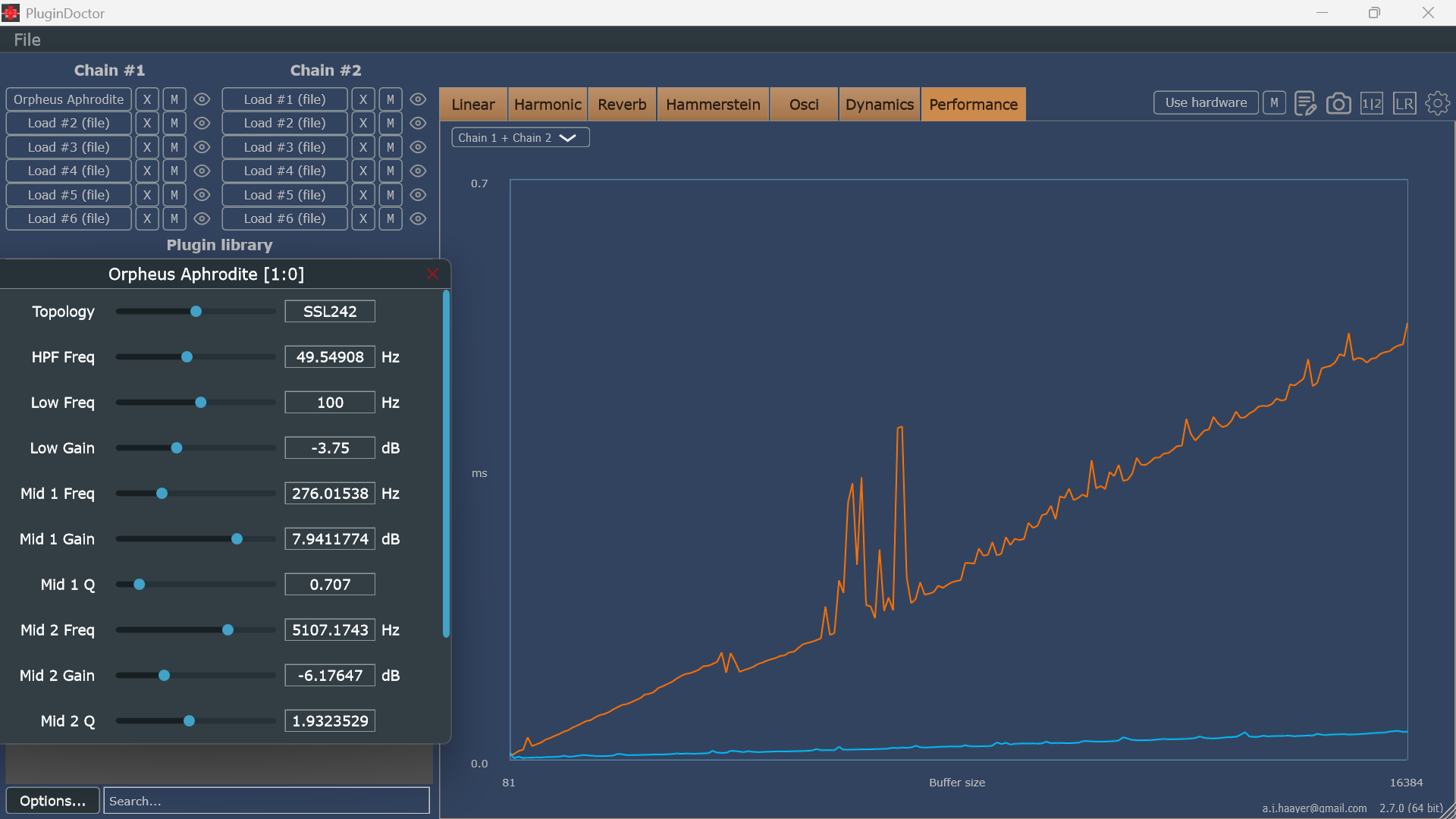The image size is (1456, 819).
Task: Click X for Chain #2 Load #3
Action: pyautogui.click(x=363, y=147)
